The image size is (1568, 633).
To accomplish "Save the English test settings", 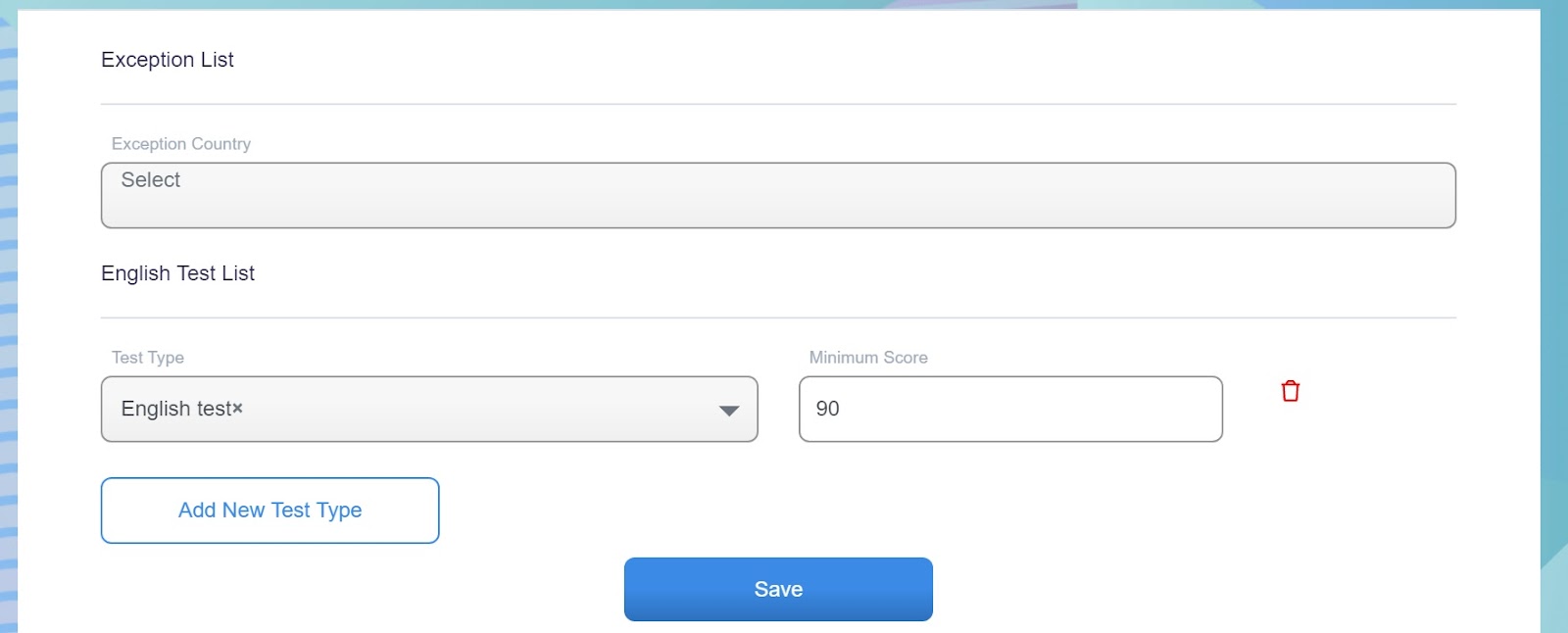I will point(778,589).
